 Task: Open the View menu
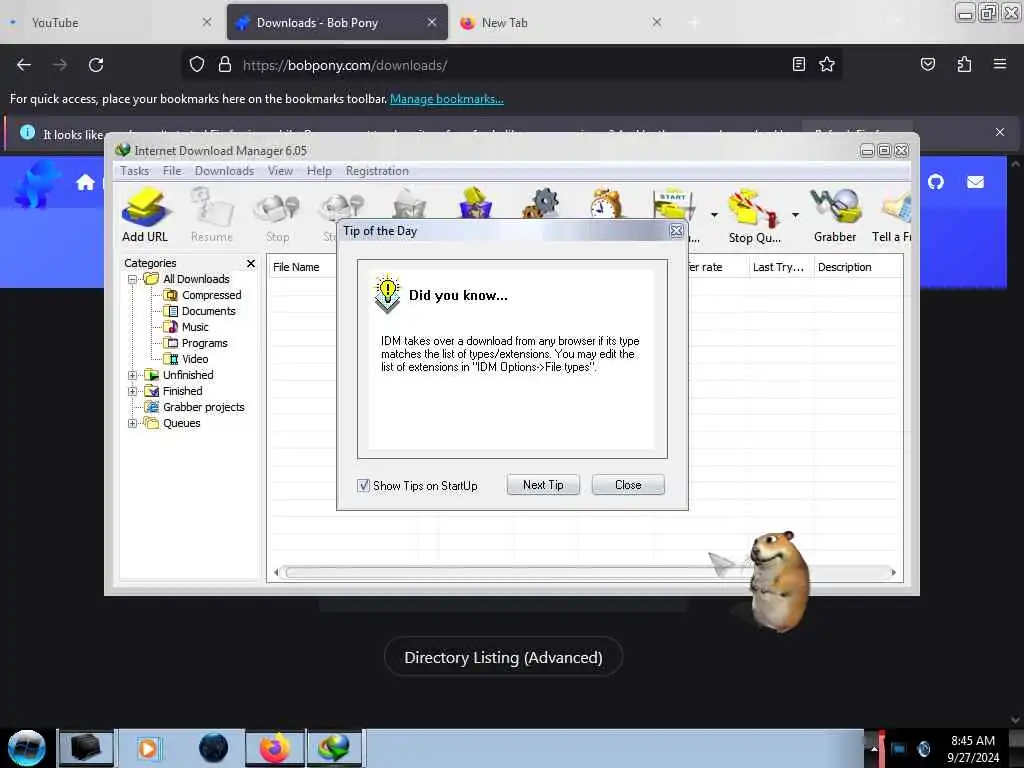280,170
